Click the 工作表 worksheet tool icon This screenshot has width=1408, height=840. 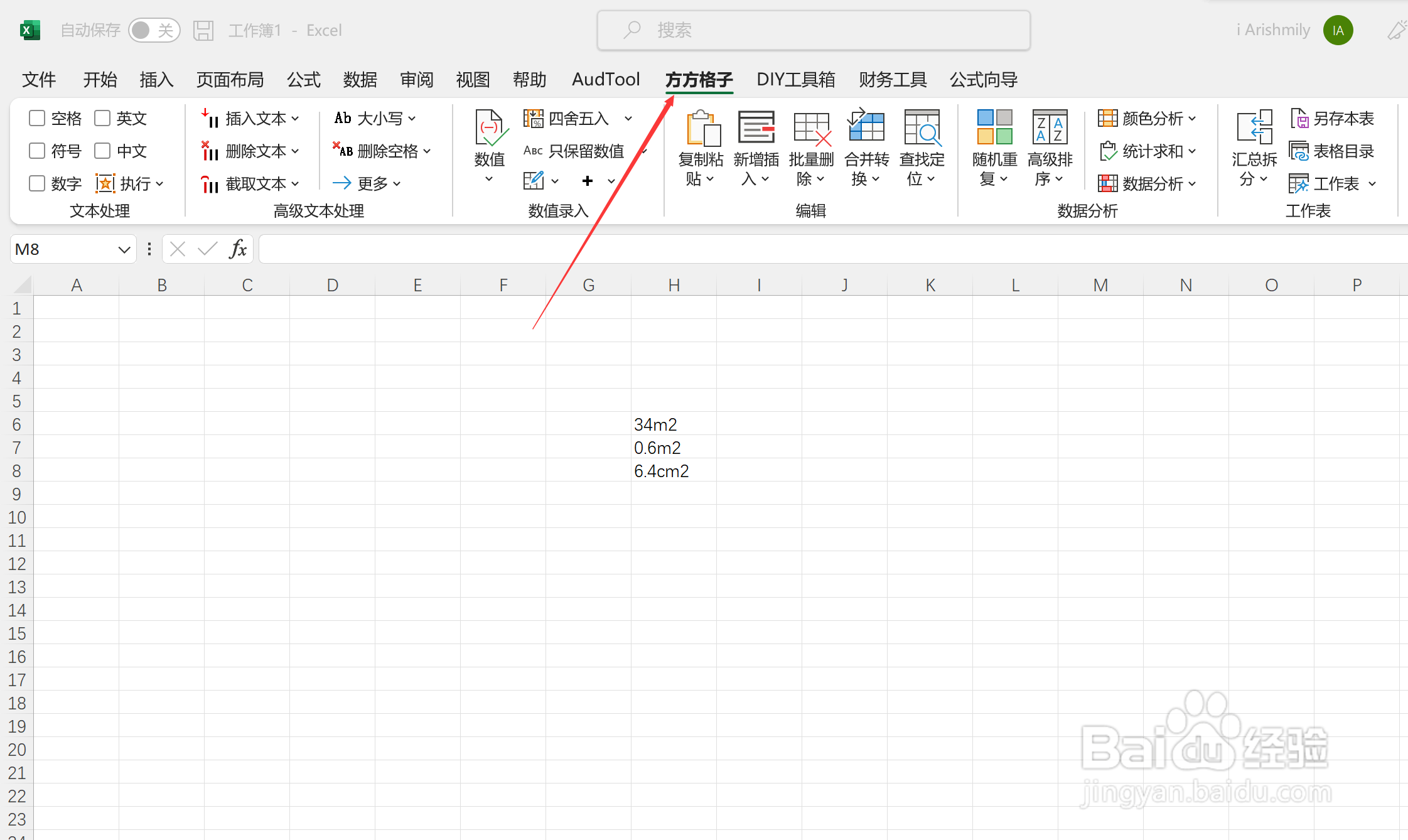click(1299, 183)
